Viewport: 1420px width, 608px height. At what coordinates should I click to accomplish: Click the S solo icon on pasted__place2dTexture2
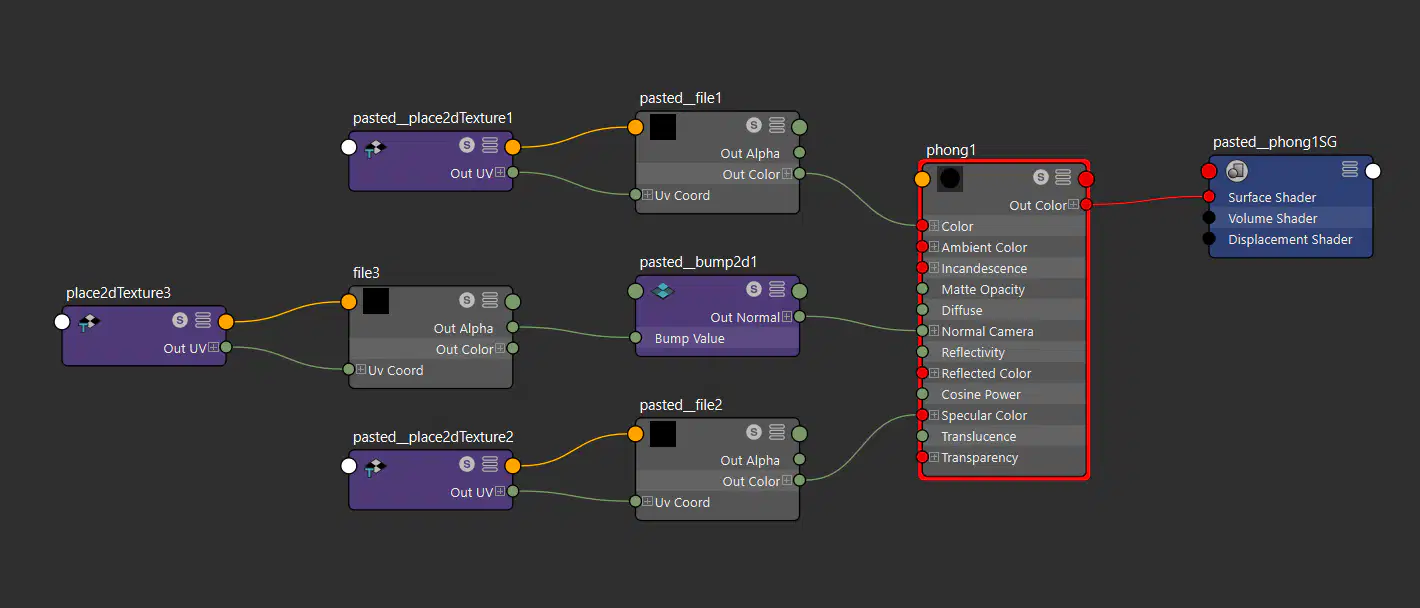pos(466,464)
